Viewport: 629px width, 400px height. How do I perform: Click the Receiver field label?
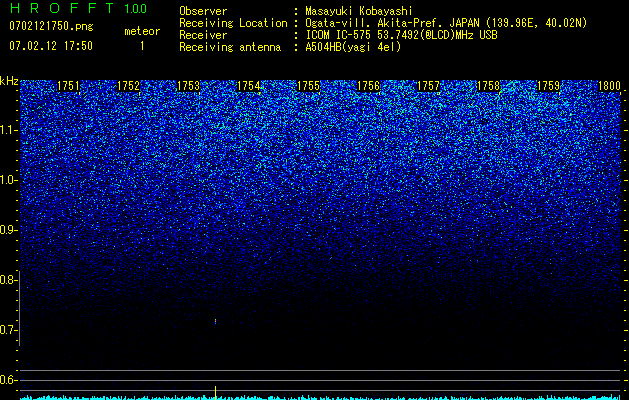point(203,35)
